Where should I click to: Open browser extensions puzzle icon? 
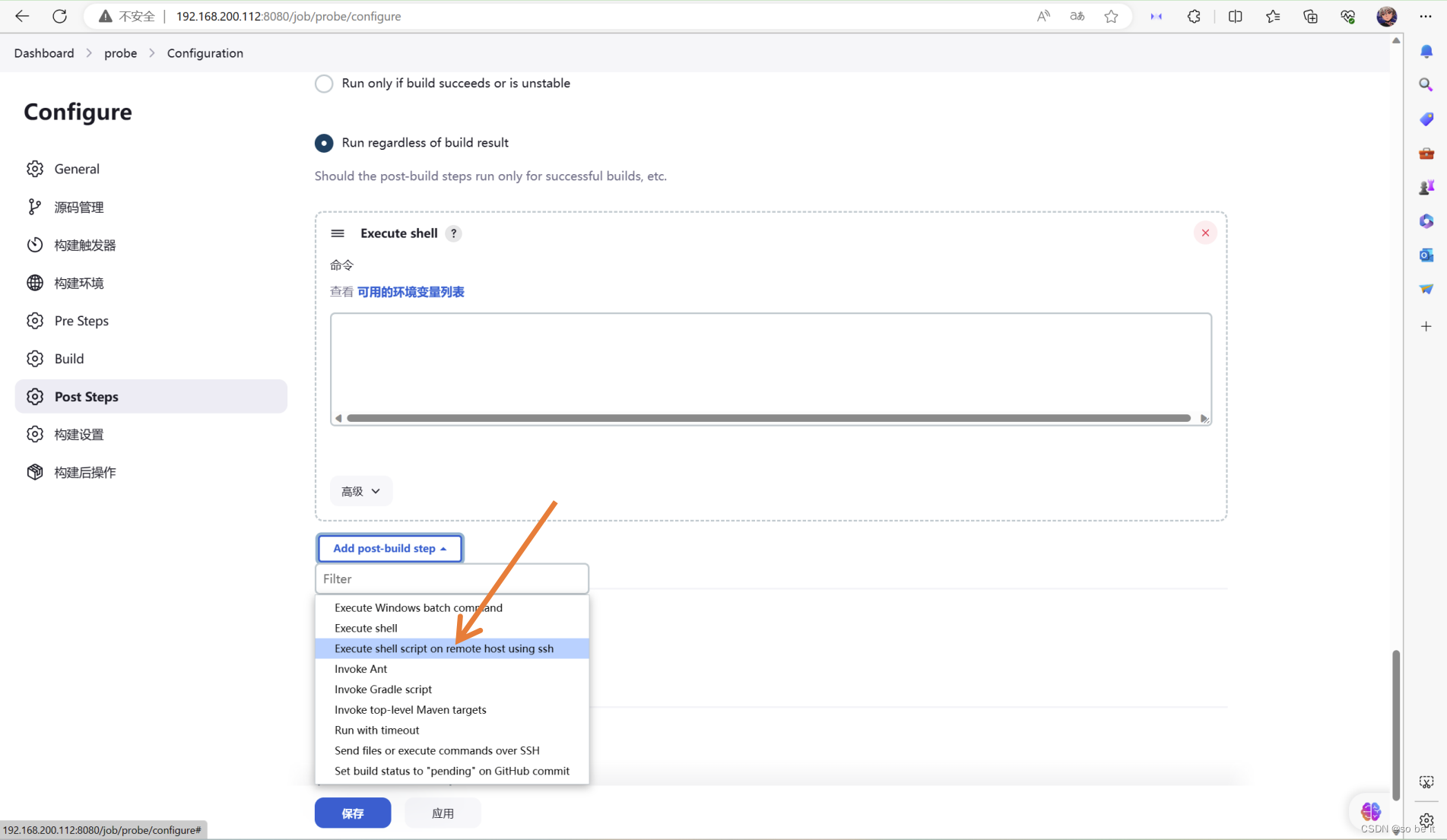(x=1194, y=16)
